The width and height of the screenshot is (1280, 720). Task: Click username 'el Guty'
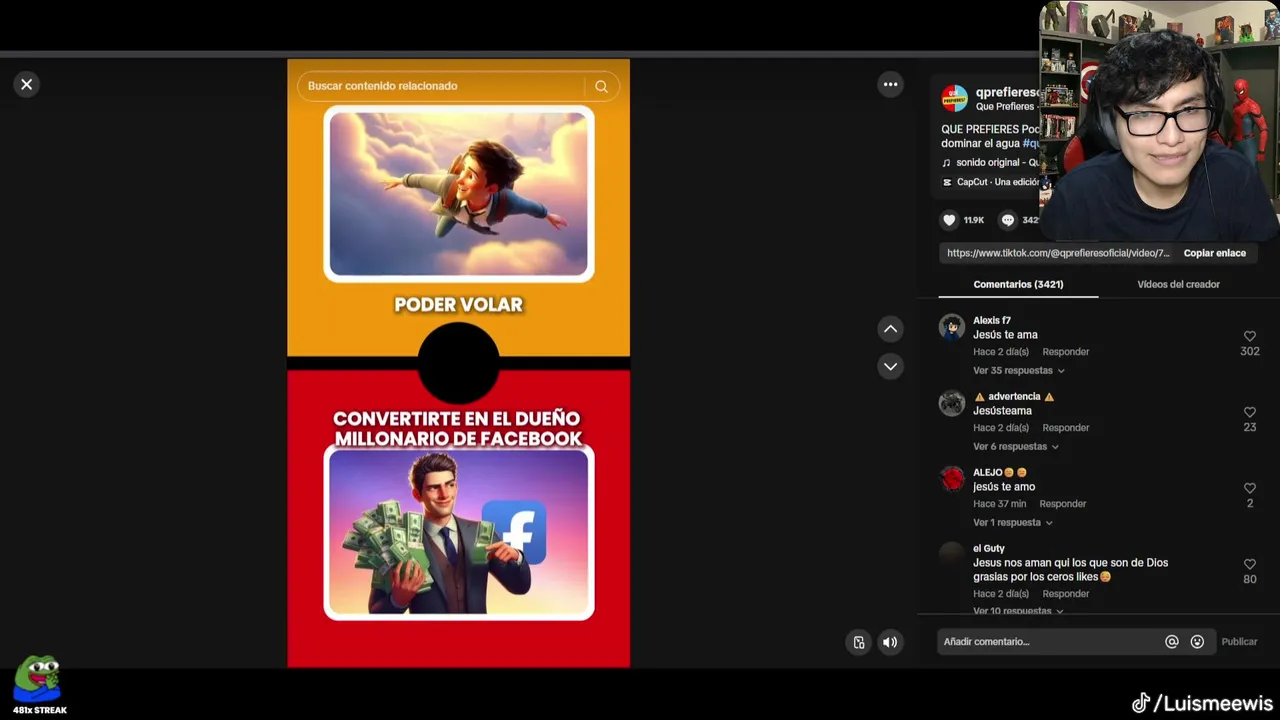(x=989, y=549)
